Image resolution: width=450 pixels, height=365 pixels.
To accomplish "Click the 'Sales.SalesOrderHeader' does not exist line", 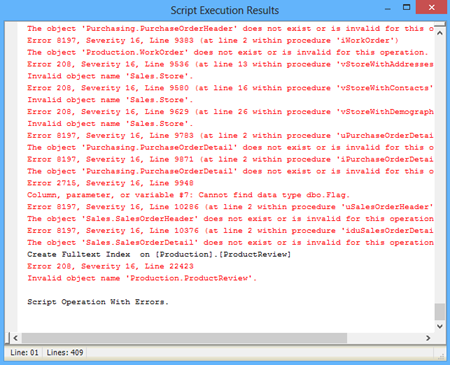I will coord(230,219).
